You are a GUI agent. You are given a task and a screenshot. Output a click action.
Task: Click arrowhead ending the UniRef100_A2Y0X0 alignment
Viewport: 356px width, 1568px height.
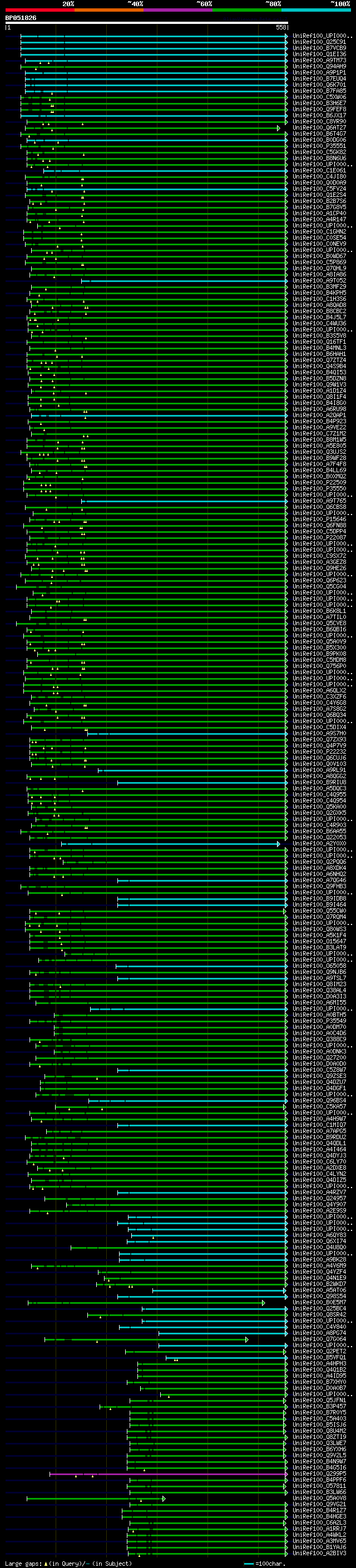pyautogui.click(x=279, y=844)
